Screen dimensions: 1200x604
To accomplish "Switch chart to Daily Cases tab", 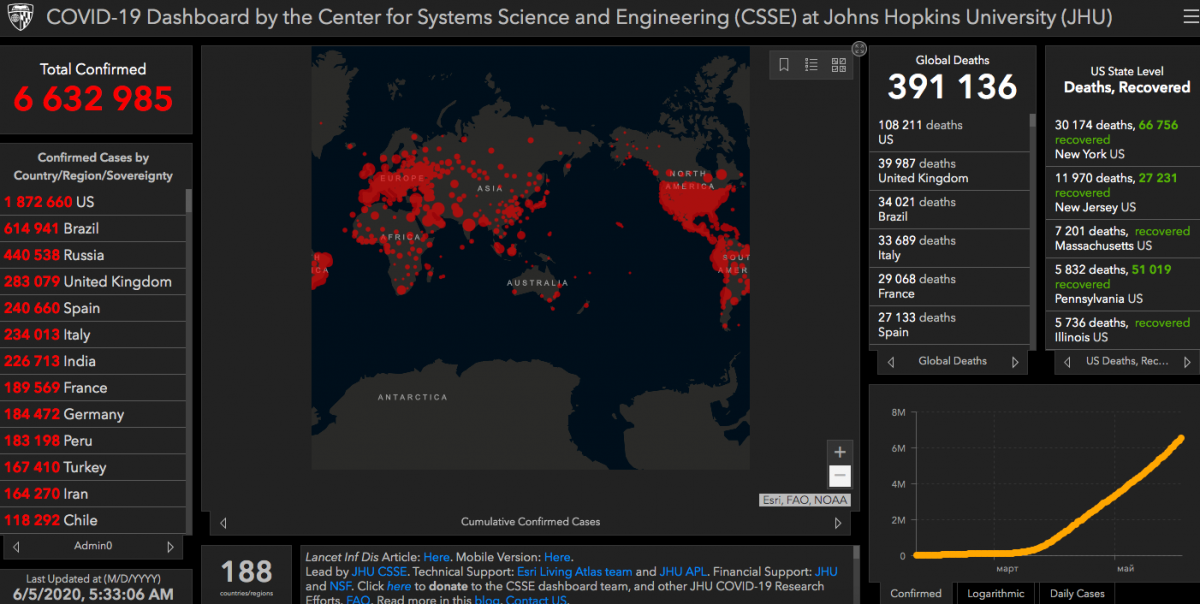I will [x=1077, y=593].
